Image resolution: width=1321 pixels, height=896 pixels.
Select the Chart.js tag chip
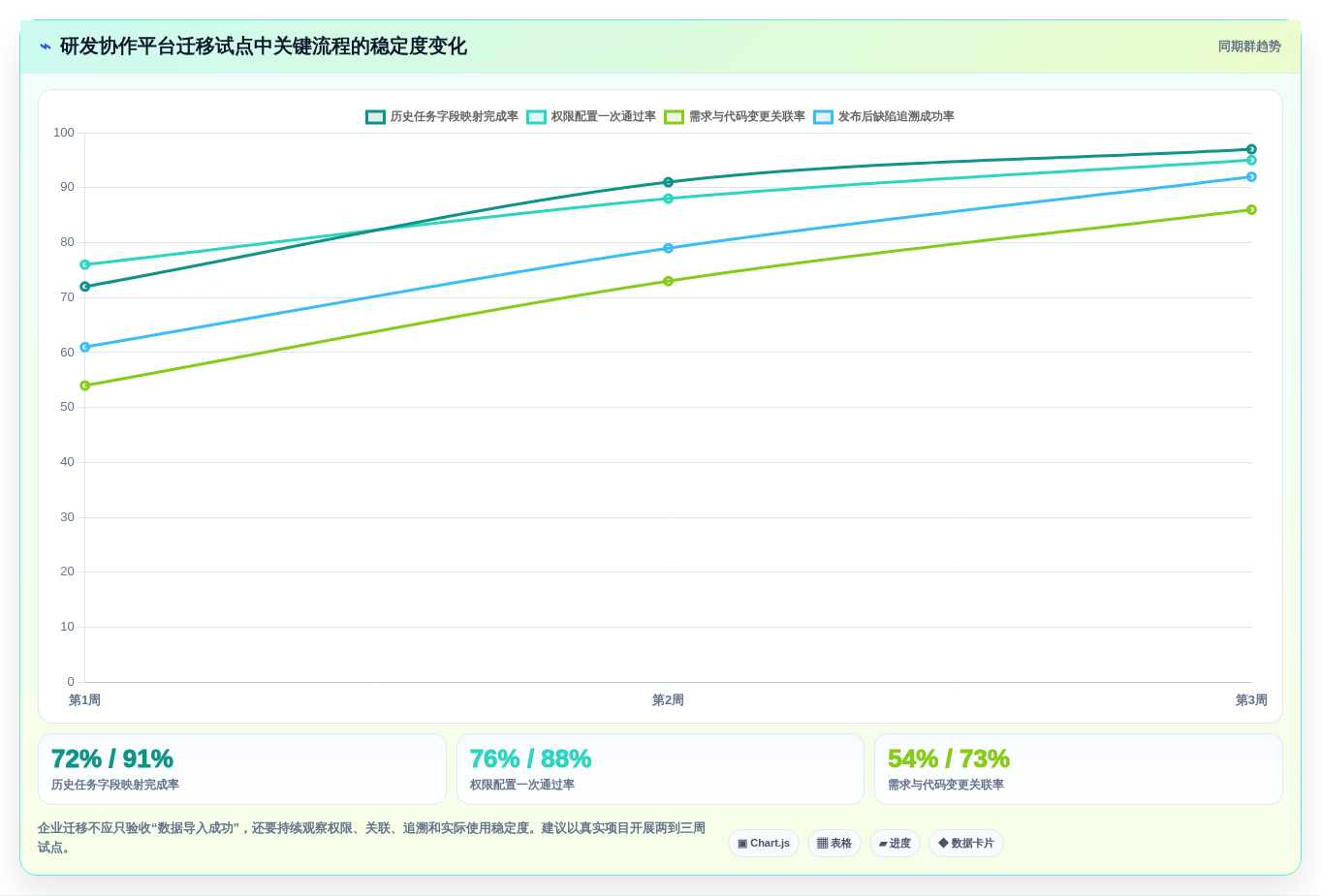[764, 844]
